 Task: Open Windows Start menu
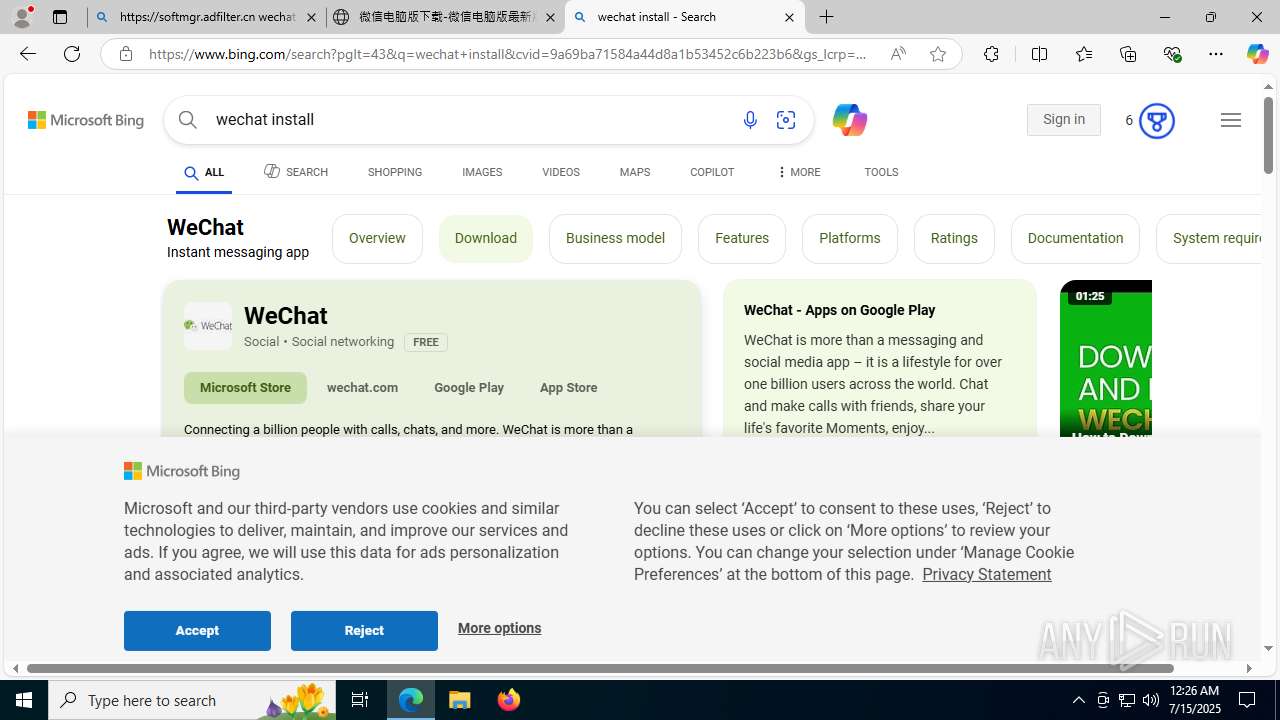tap(24, 700)
